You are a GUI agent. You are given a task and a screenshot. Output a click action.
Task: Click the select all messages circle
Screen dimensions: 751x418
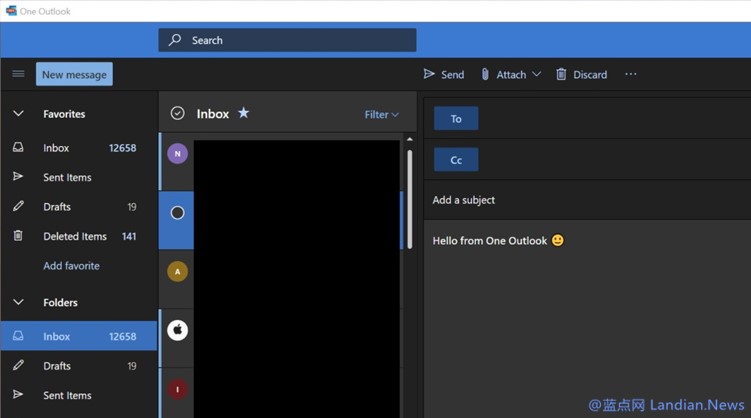(177, 114)
